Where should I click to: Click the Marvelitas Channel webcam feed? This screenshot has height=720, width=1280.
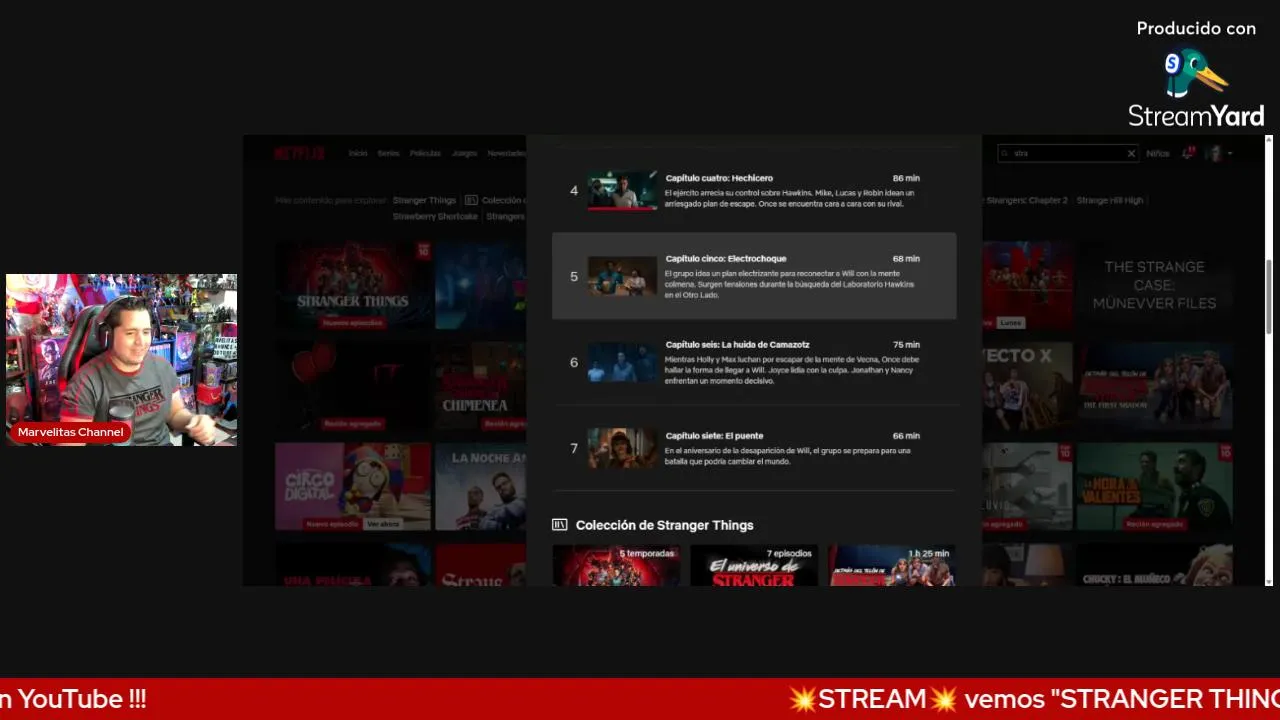point(122,360)
